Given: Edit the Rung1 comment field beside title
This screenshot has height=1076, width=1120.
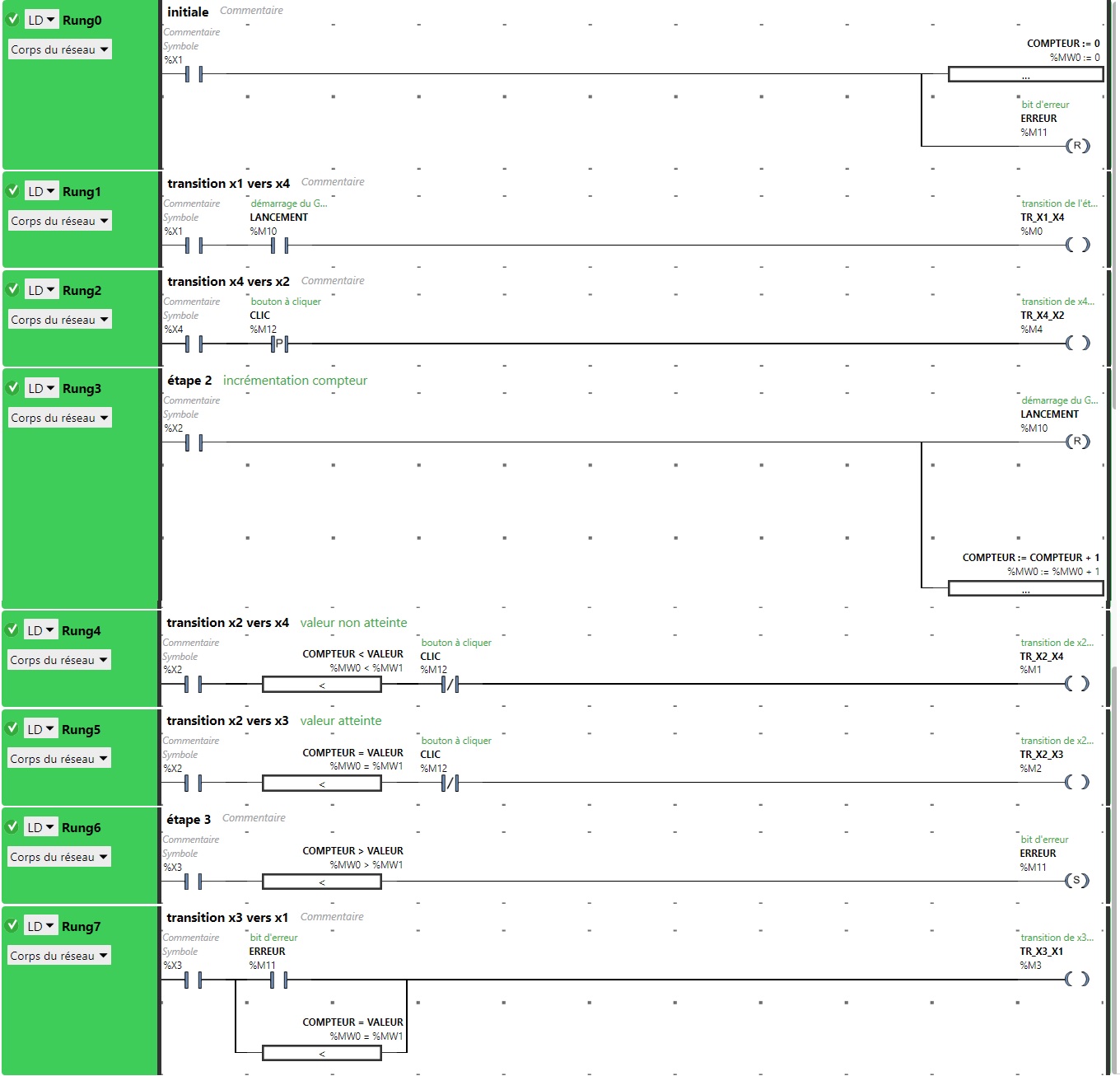Looking at the screenshot, I should coord(333,182).
